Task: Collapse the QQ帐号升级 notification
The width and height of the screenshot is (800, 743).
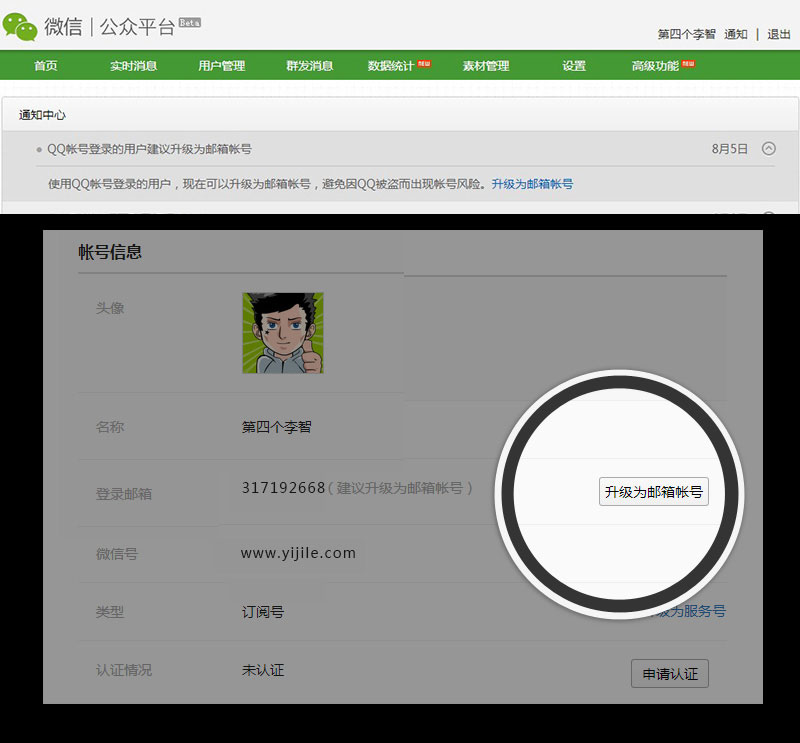Action: pyautogui.click(x=768, y=147)
